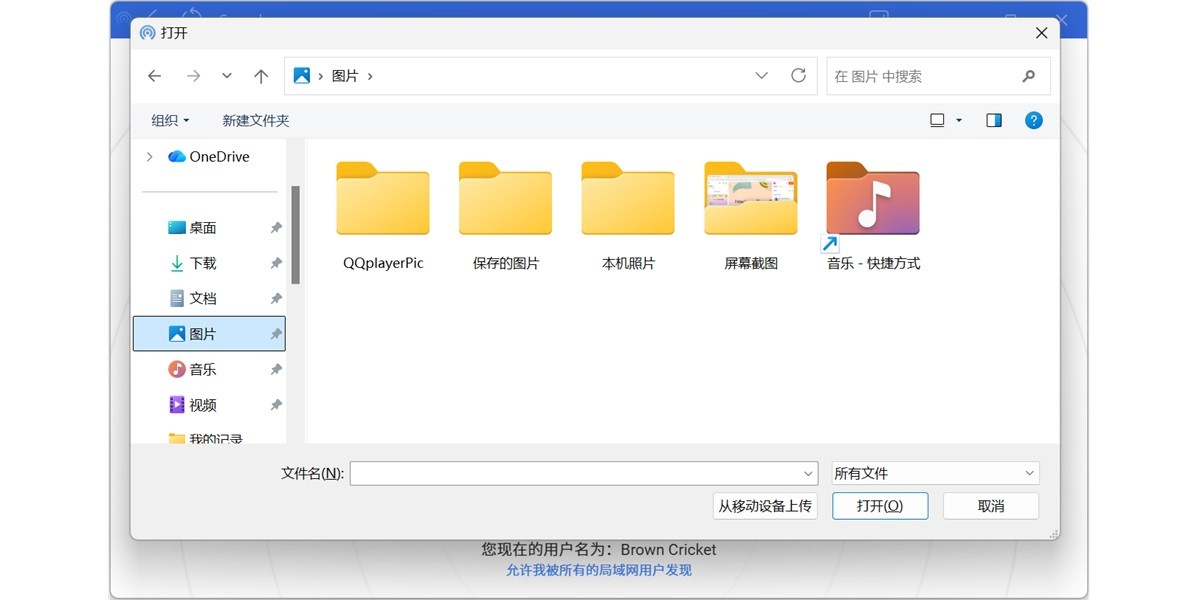Refresh the 图片 folder view

pos(798,75)
